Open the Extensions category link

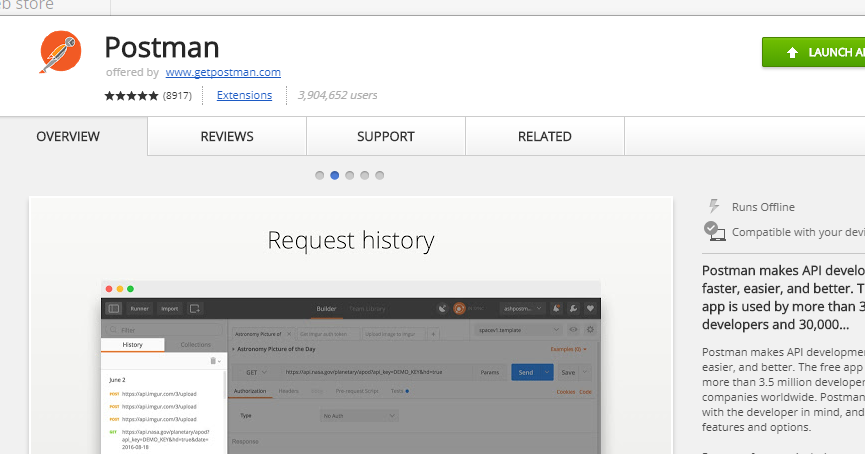[x=244, y=95]
